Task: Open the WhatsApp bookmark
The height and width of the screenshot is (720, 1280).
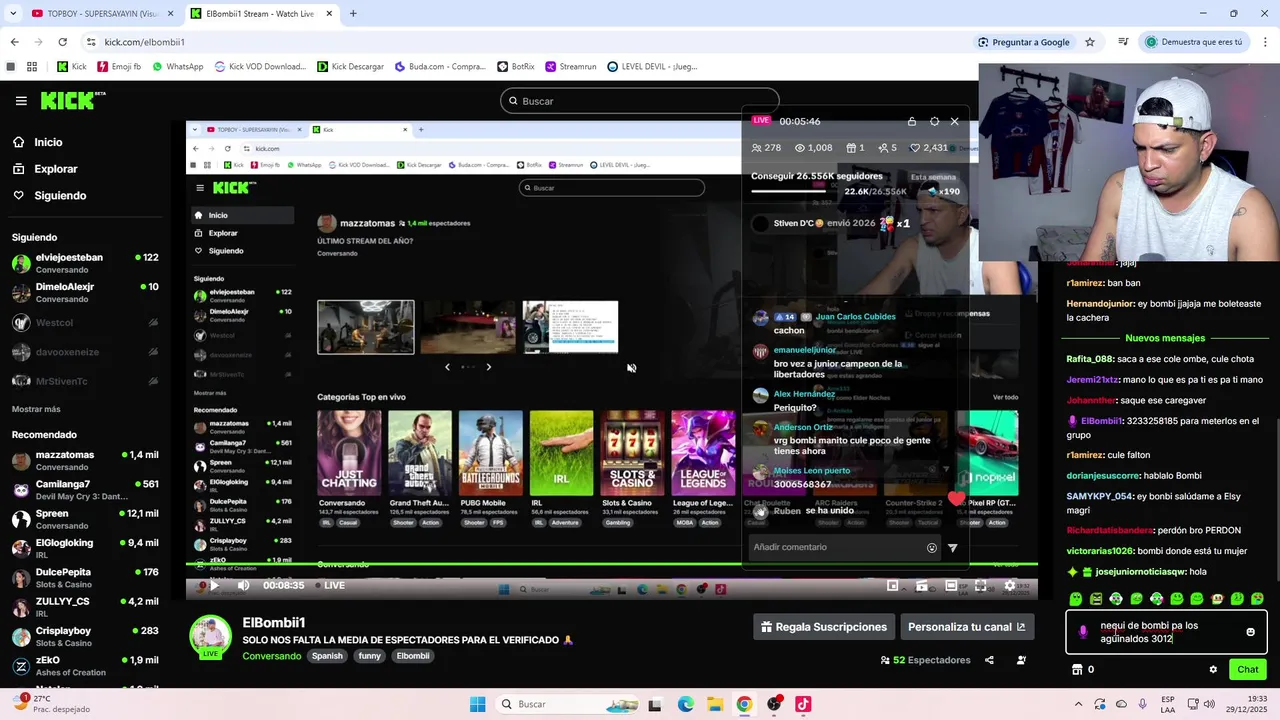Action: 177,67
